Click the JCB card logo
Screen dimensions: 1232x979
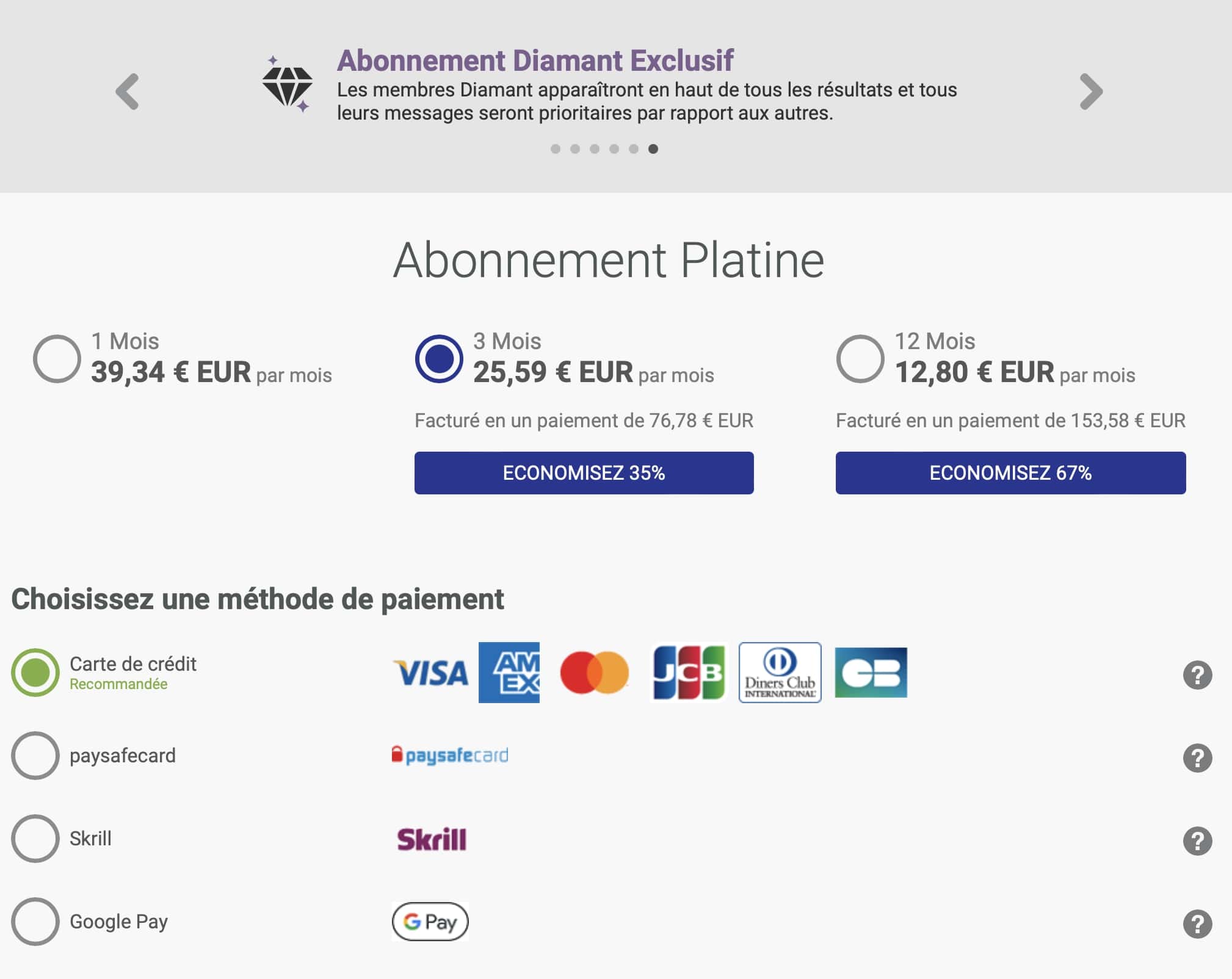[689, 673]
